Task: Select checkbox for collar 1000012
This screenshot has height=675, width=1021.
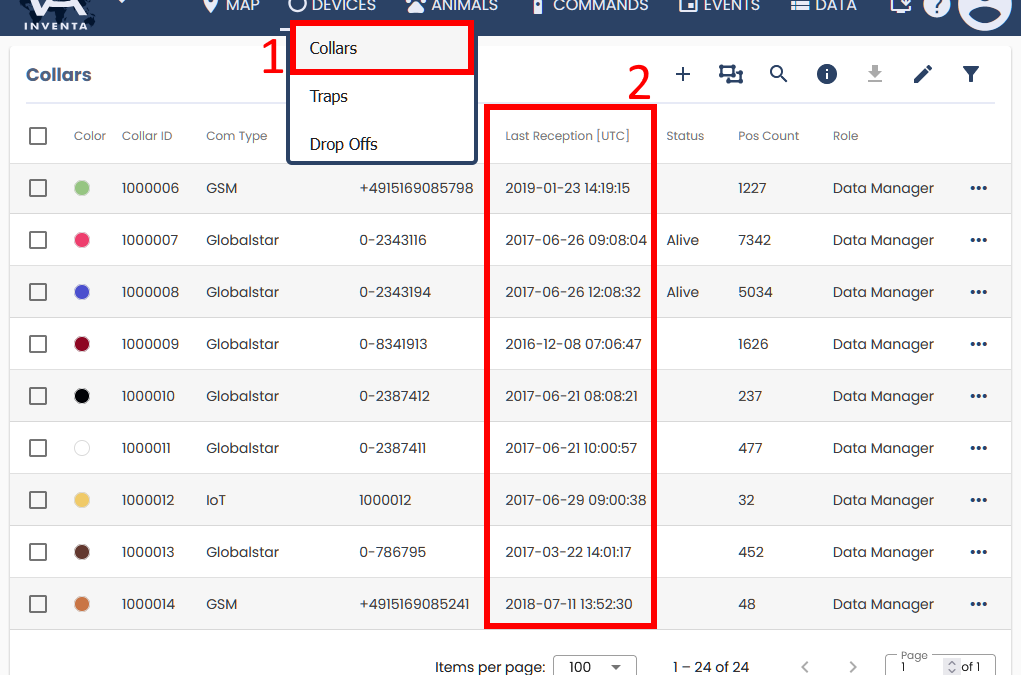Action: coord(38,500)
